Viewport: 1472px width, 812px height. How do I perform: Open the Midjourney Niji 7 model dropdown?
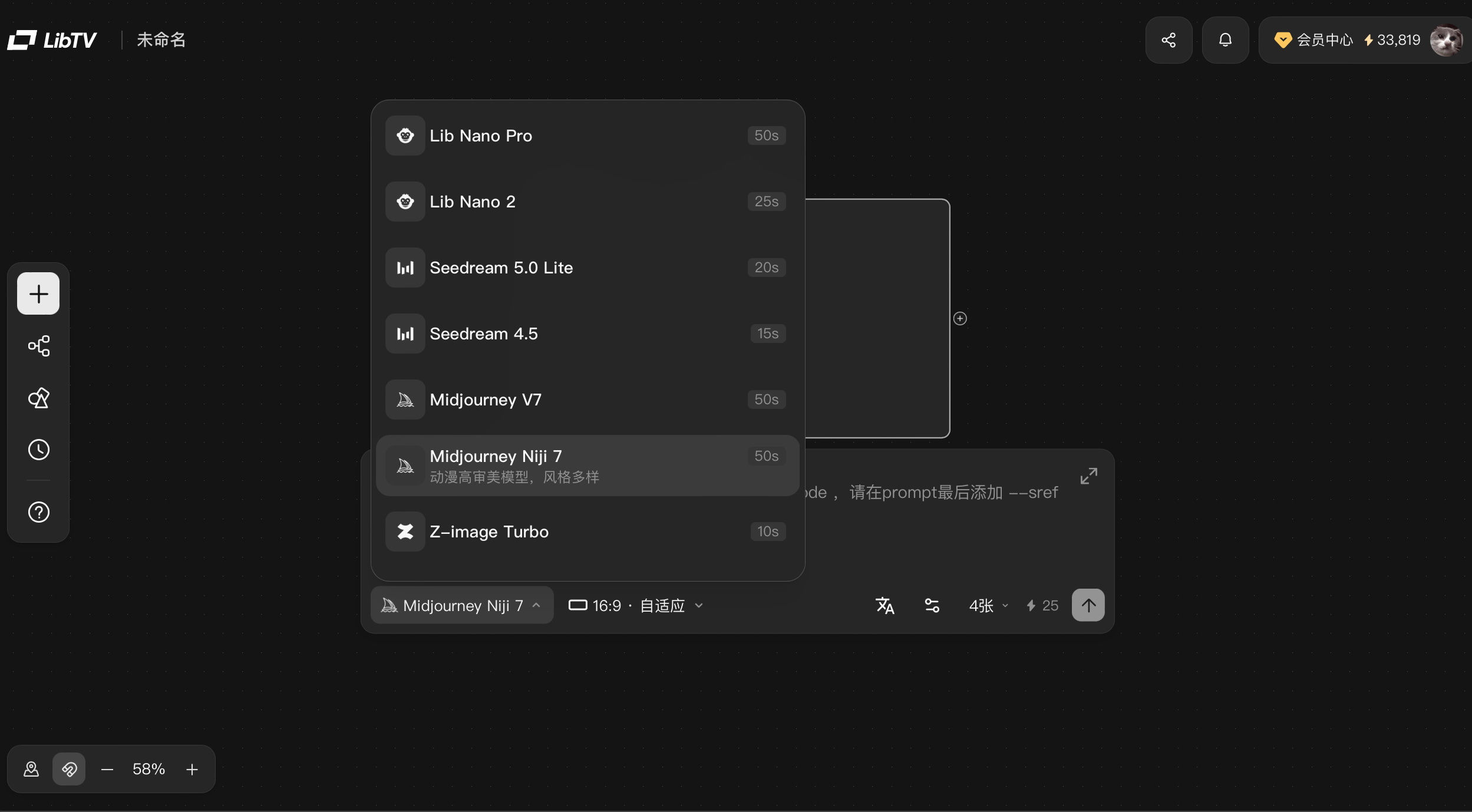[x=462, y=605]
